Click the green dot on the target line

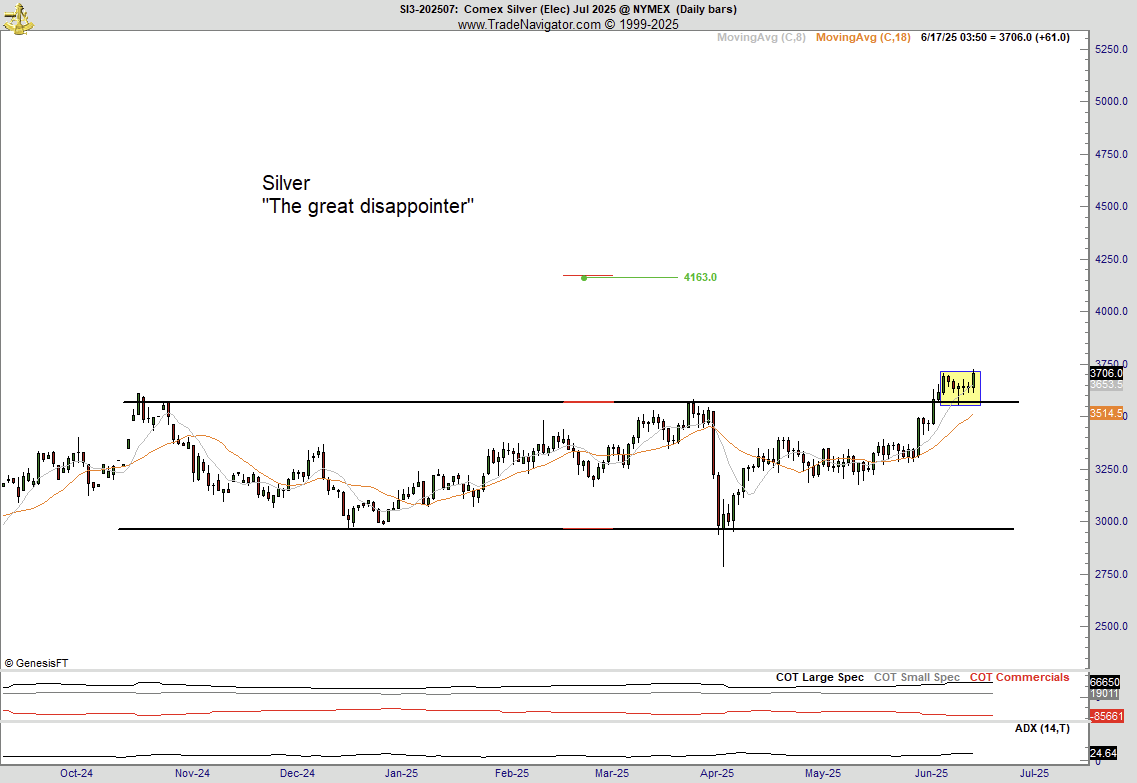click(584, 278)
